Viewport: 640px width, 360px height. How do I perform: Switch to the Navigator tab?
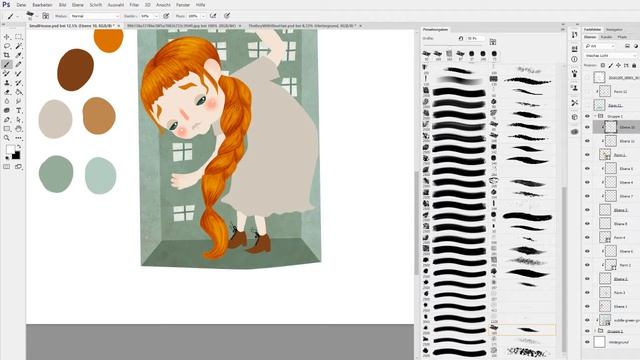tap(614, 29)
